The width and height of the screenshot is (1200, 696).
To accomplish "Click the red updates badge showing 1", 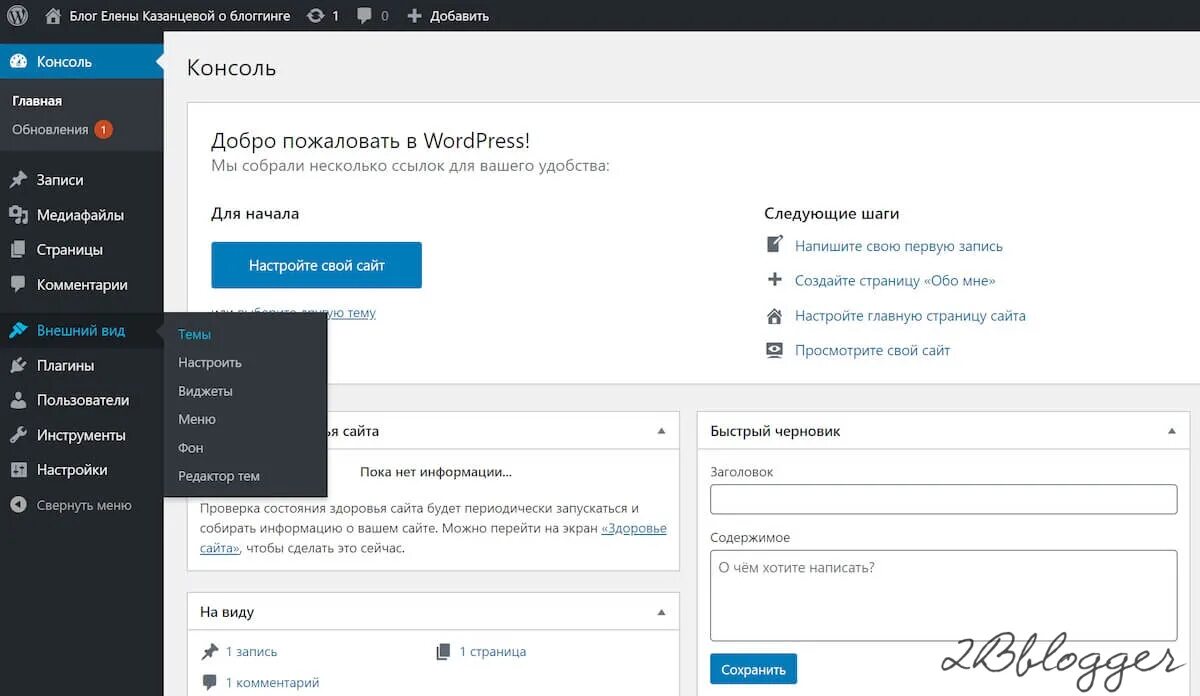I will point(103,130).
